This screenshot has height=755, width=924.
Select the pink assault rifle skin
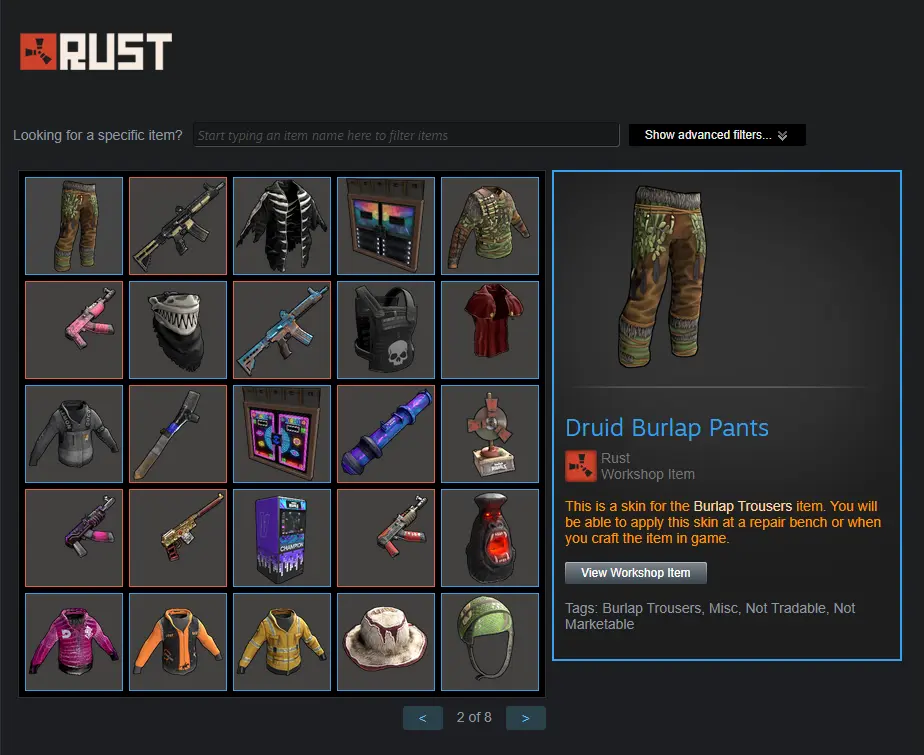pos(74,330)
